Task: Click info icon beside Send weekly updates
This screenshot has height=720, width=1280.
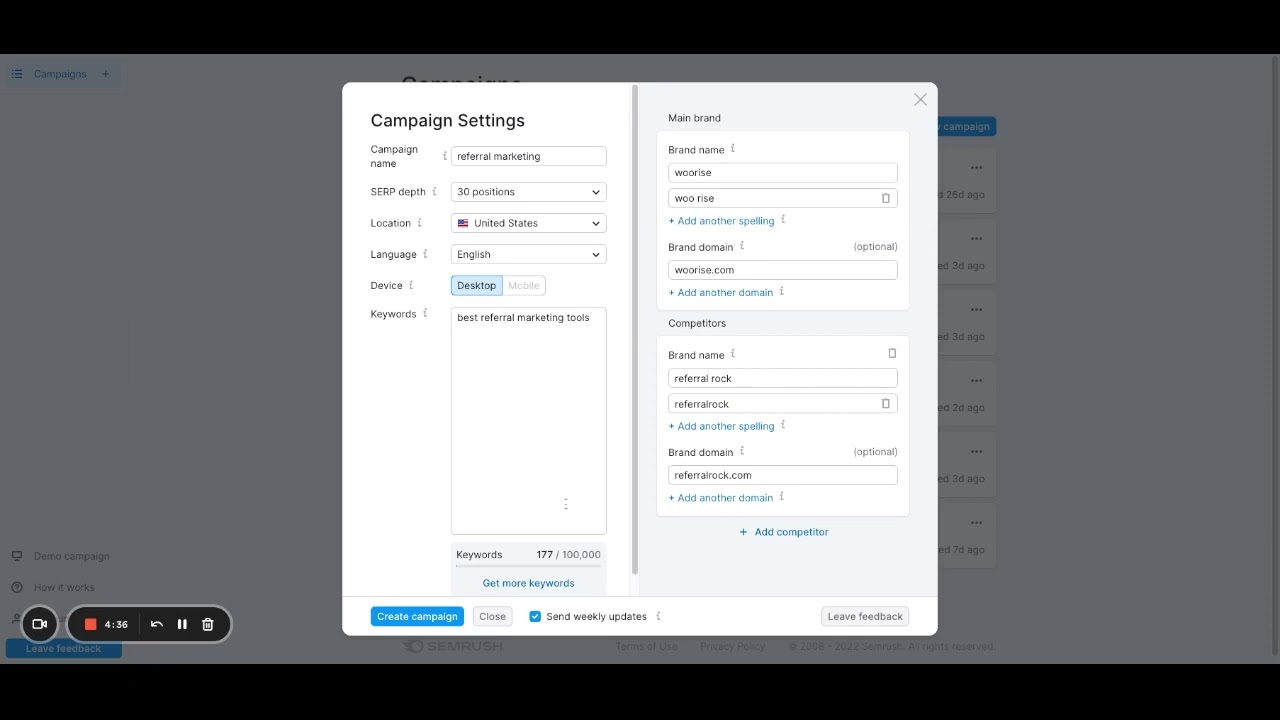Action: point(658,616)
